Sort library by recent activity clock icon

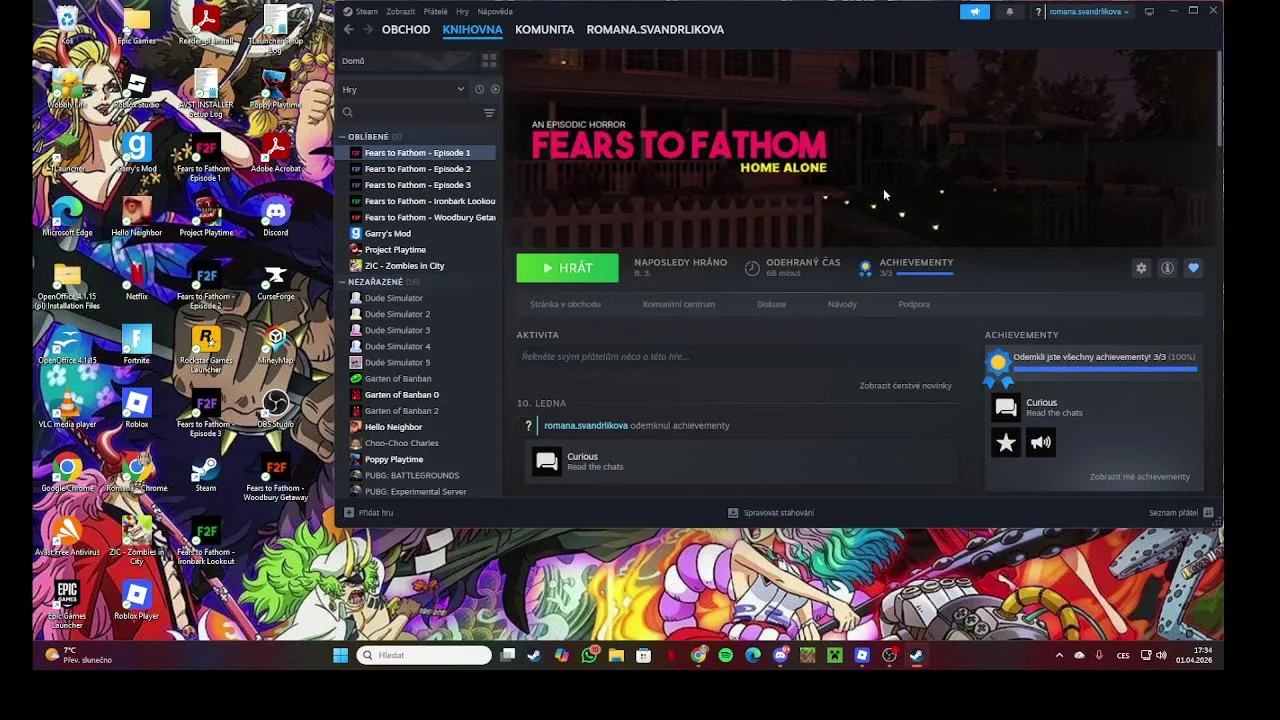[x=479, y=89]
